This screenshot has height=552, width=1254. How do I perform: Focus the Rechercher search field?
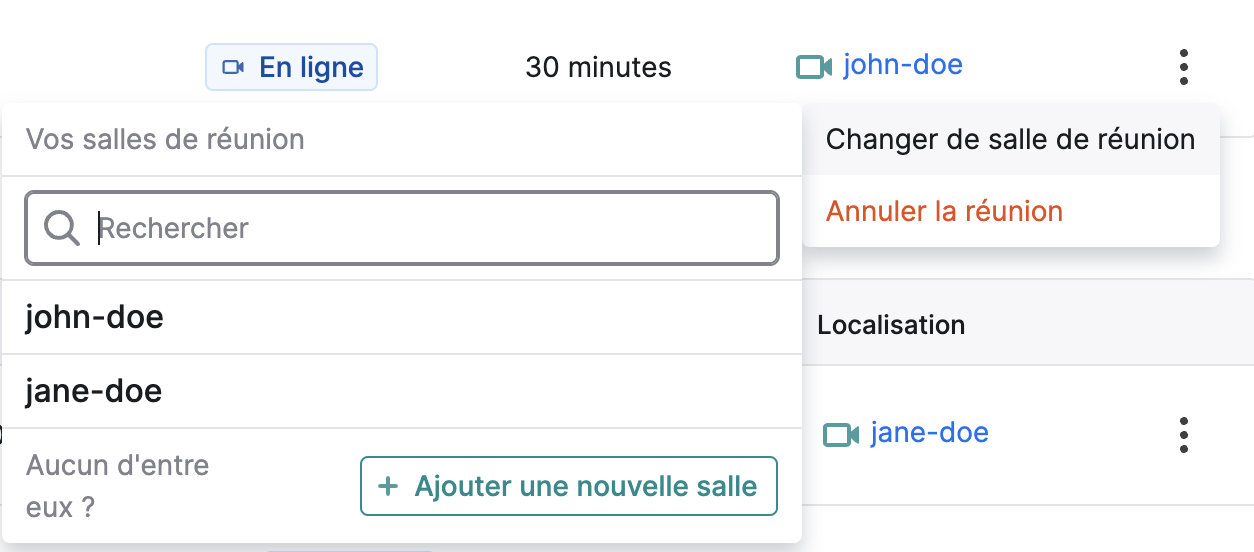[402, 228]
